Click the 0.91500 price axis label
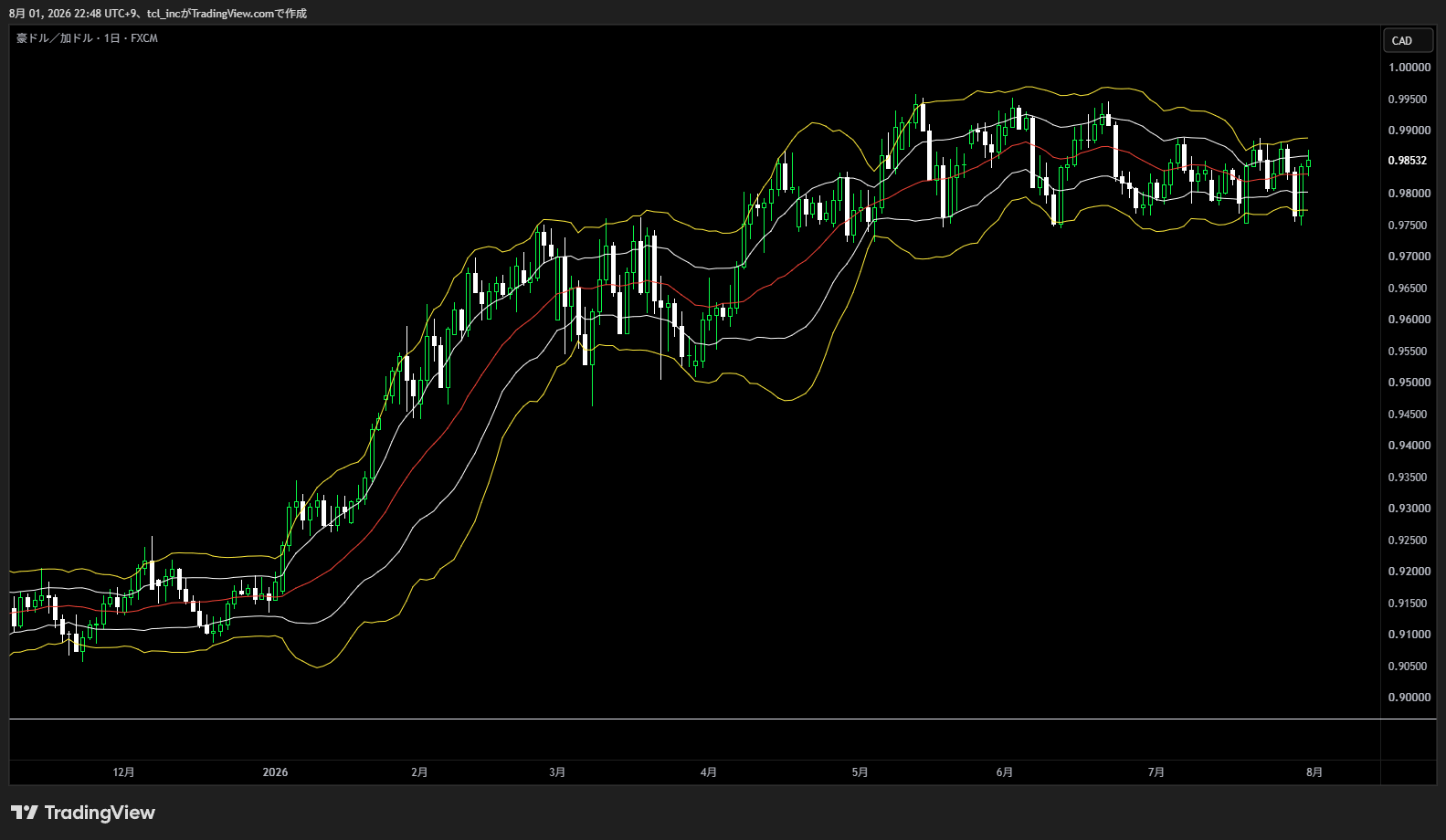The width and height of the screenshot is (1446, 840). pyautogui.click(x=1409, y=604)
